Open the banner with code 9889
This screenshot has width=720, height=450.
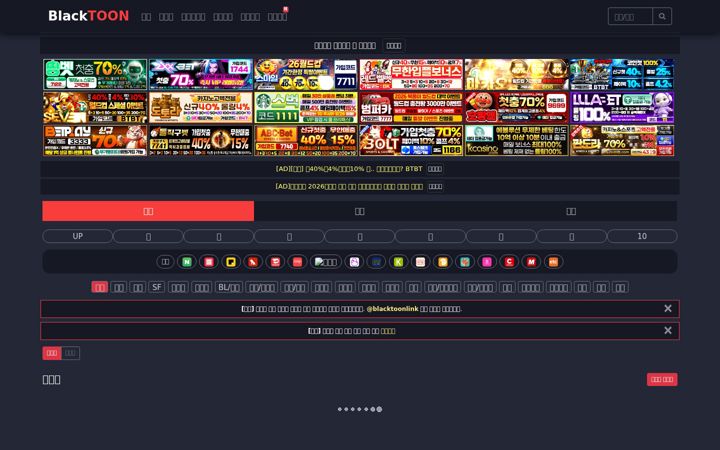click(x=517, y=107)
